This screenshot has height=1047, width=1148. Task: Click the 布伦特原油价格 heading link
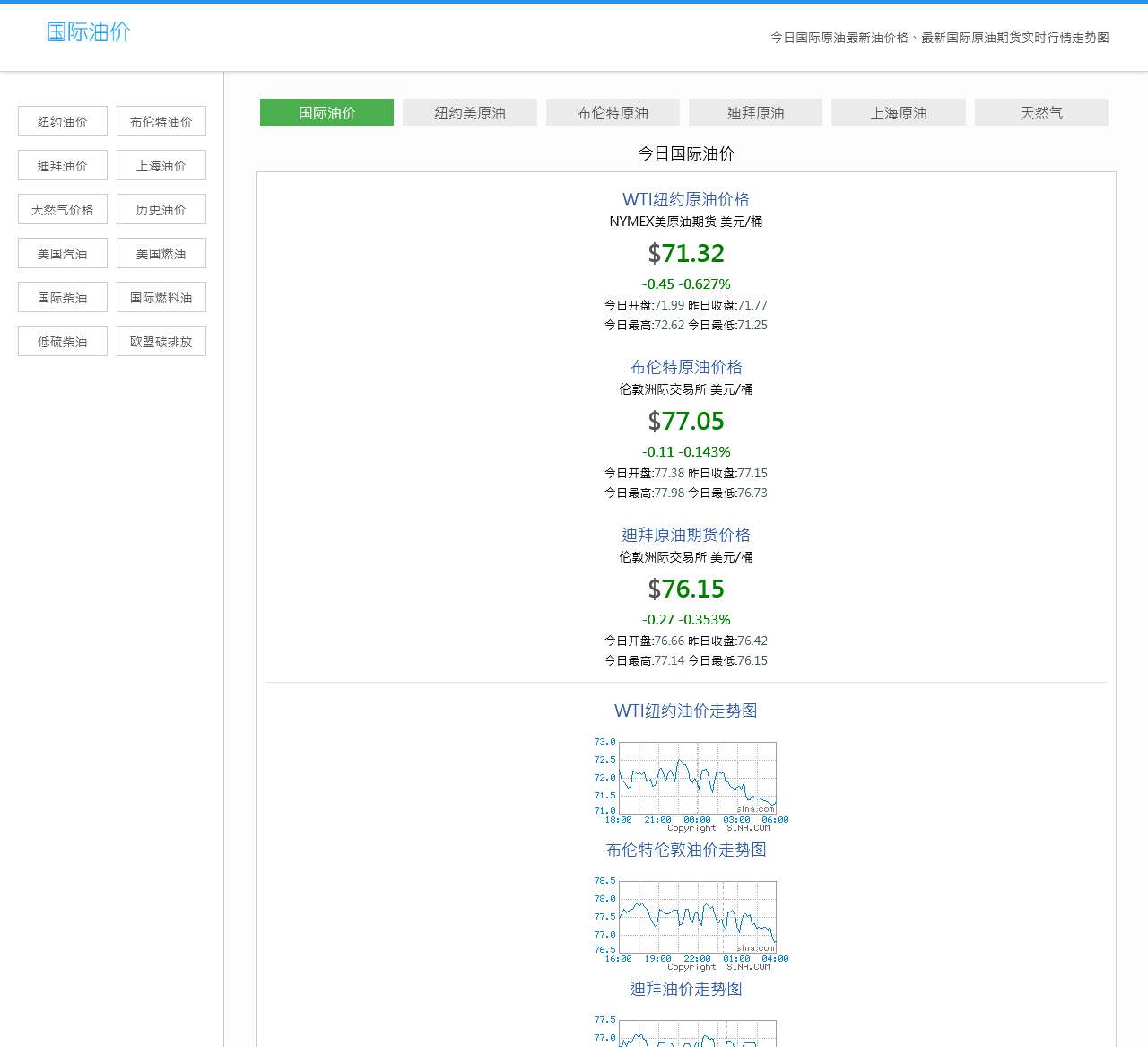pos(685,367)
